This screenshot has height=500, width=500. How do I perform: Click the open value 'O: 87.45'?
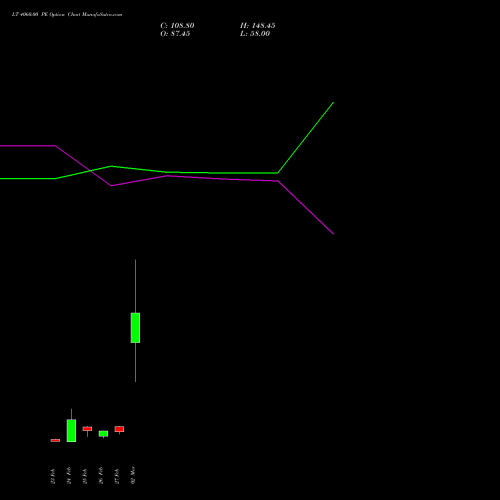point(175,34)
